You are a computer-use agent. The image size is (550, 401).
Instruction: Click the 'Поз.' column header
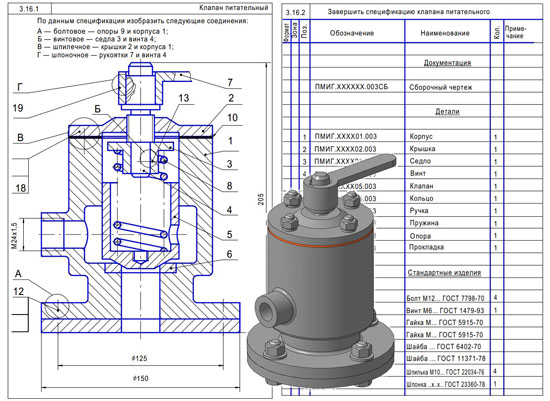[304, 32]
